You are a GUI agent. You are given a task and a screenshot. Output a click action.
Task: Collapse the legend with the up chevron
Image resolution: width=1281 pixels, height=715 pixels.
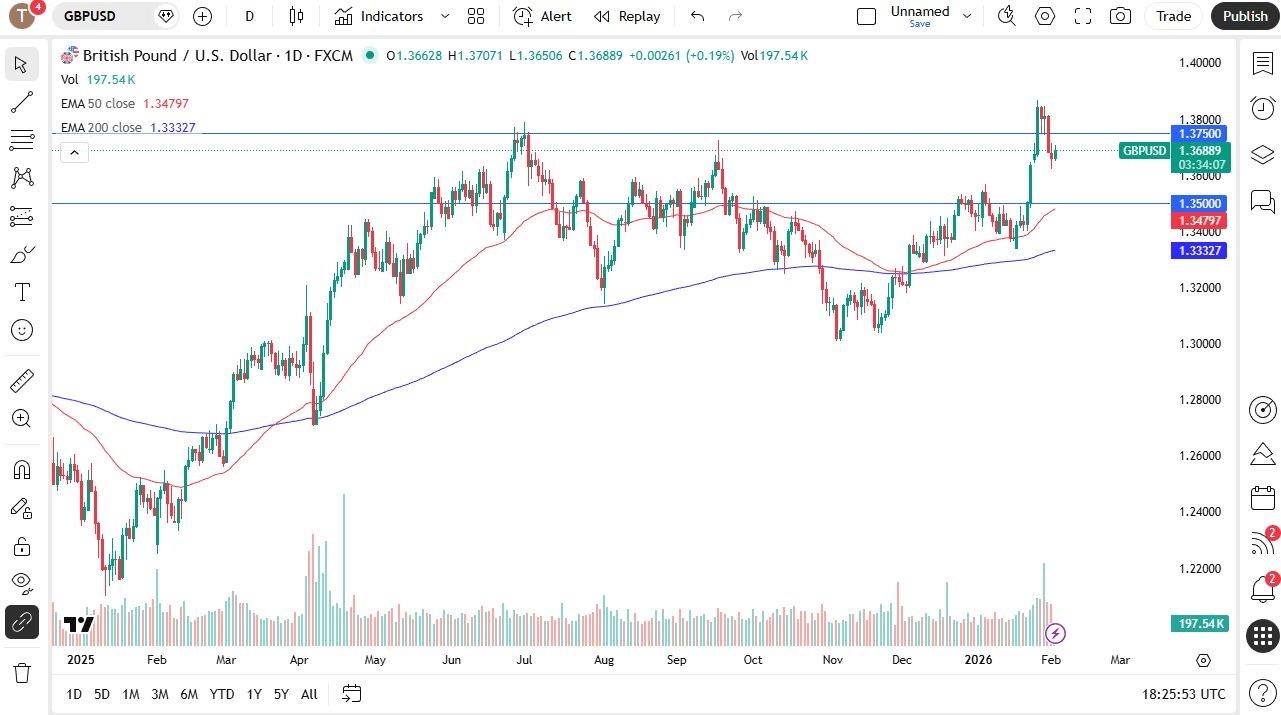(74, 152)
